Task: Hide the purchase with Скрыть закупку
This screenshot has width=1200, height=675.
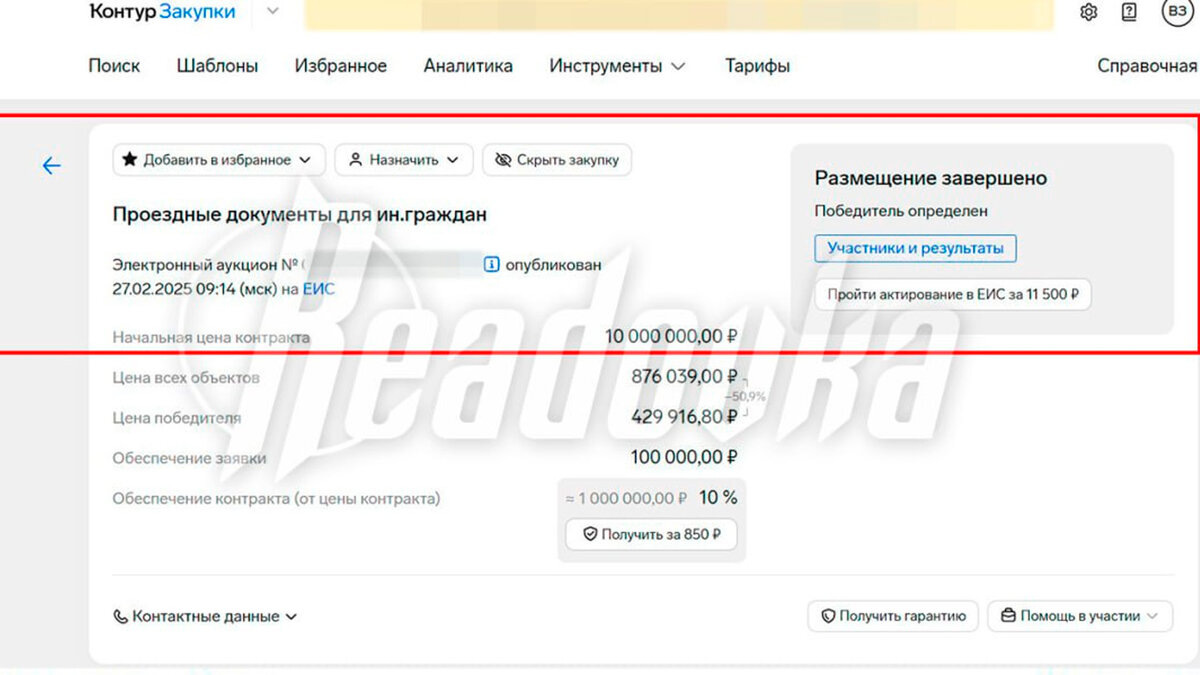Action: pos(557,160)
